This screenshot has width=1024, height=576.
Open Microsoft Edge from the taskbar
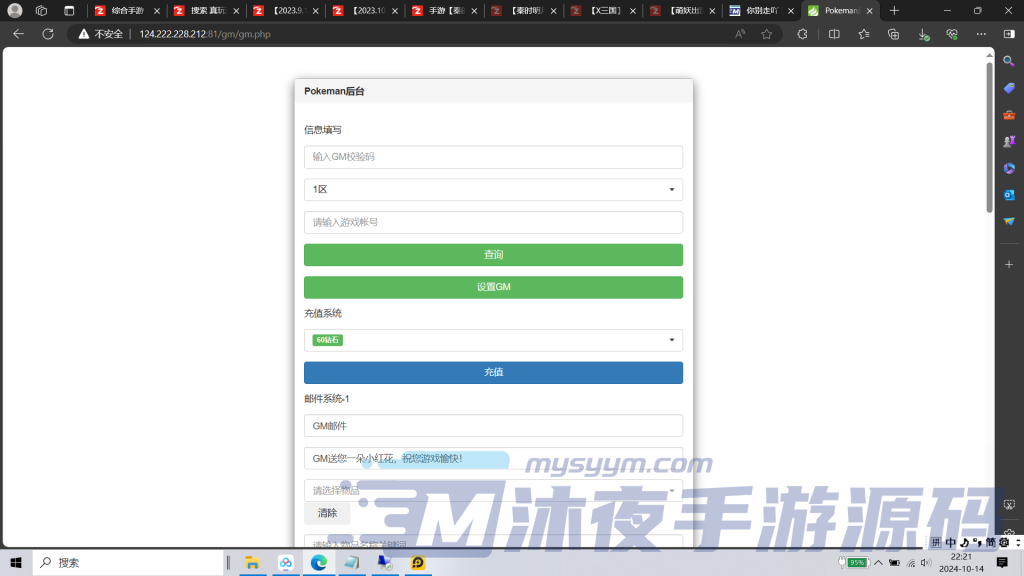[318, 562]
